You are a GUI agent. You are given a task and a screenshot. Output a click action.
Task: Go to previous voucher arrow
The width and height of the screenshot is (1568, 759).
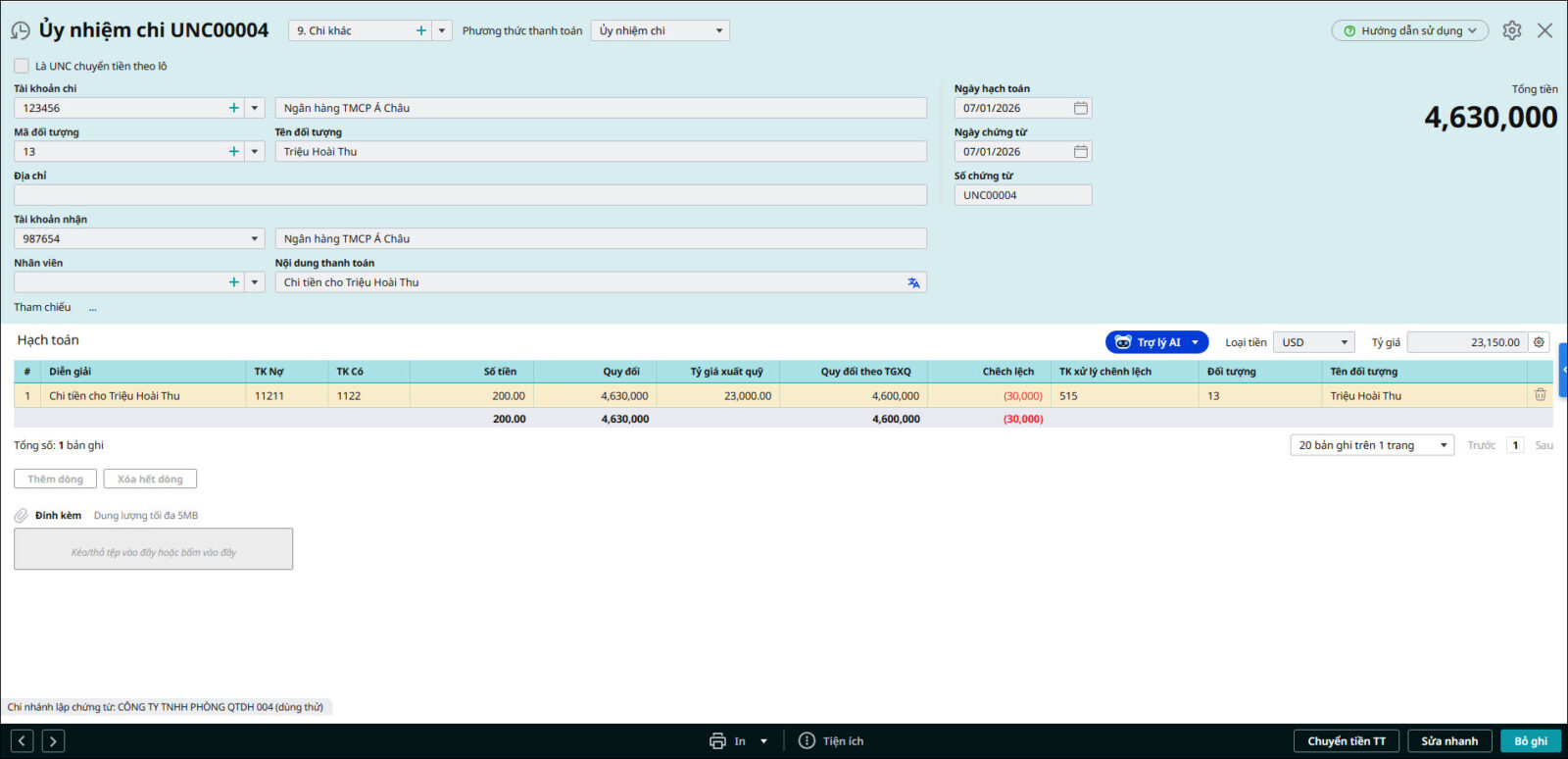[23, 741]
